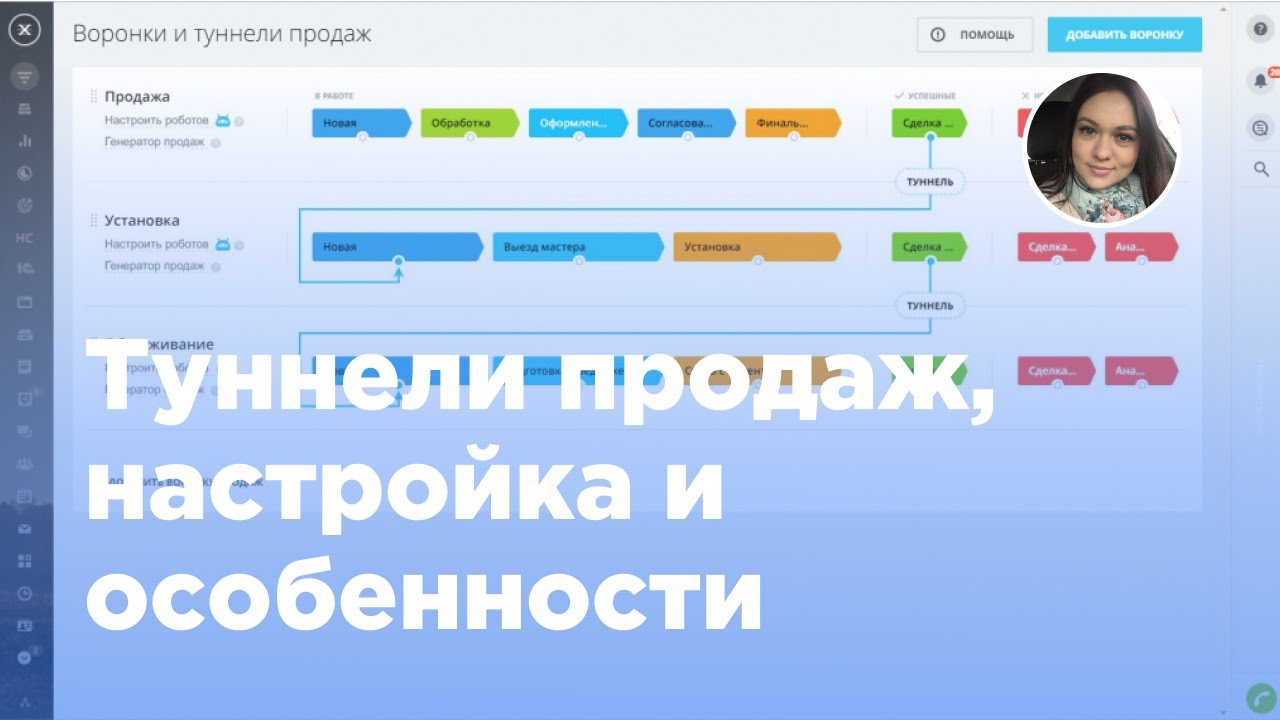The height and width of the screenshot is (720, 1280).
Task: Select green Сделка ... stage in Установка row
Action: (929, 247)
